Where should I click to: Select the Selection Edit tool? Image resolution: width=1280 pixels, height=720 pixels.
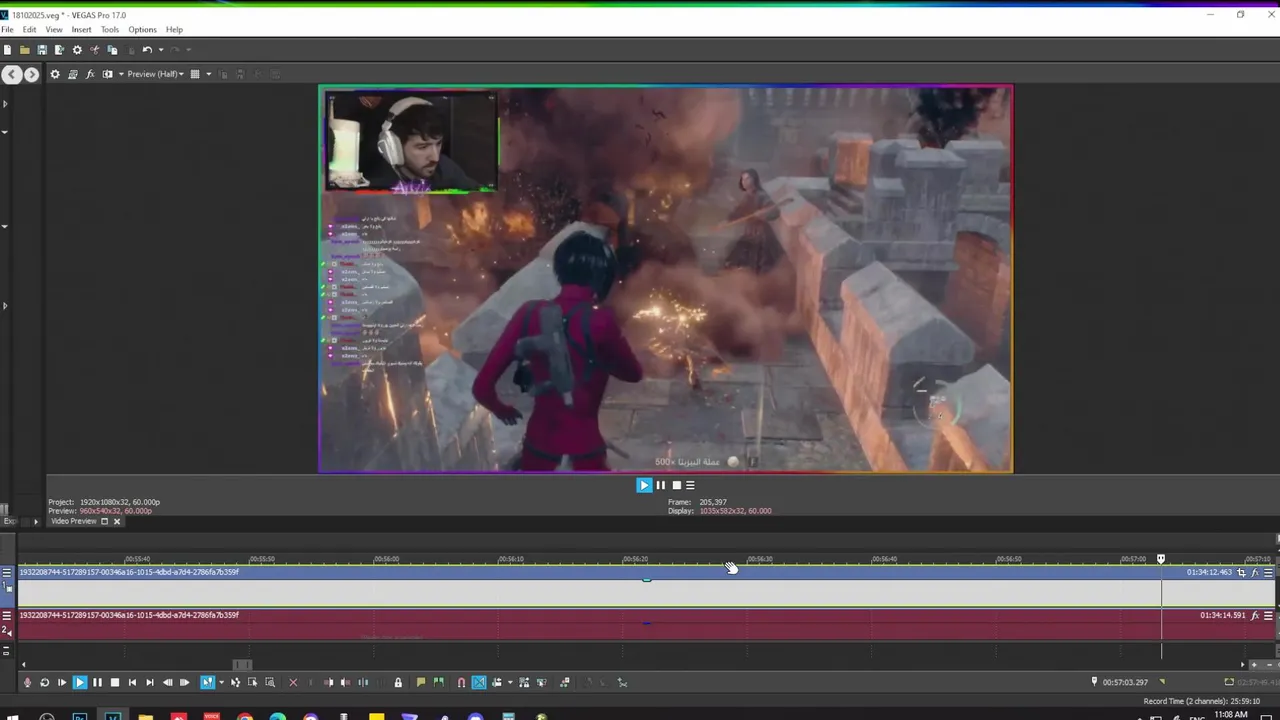(252, 682)
